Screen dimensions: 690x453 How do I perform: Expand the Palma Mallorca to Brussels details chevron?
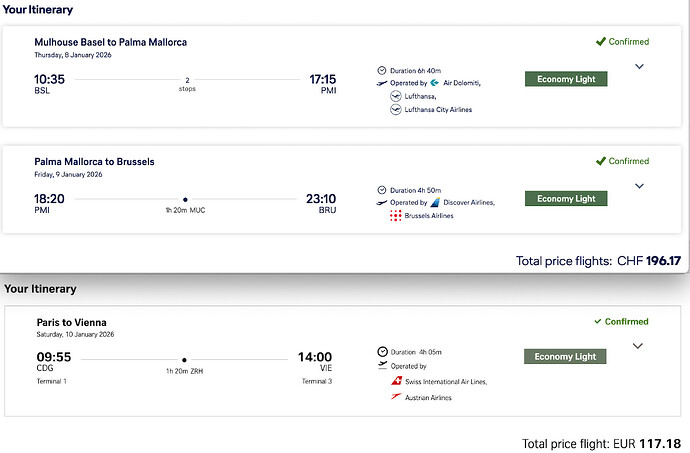(x=640, y=186)
